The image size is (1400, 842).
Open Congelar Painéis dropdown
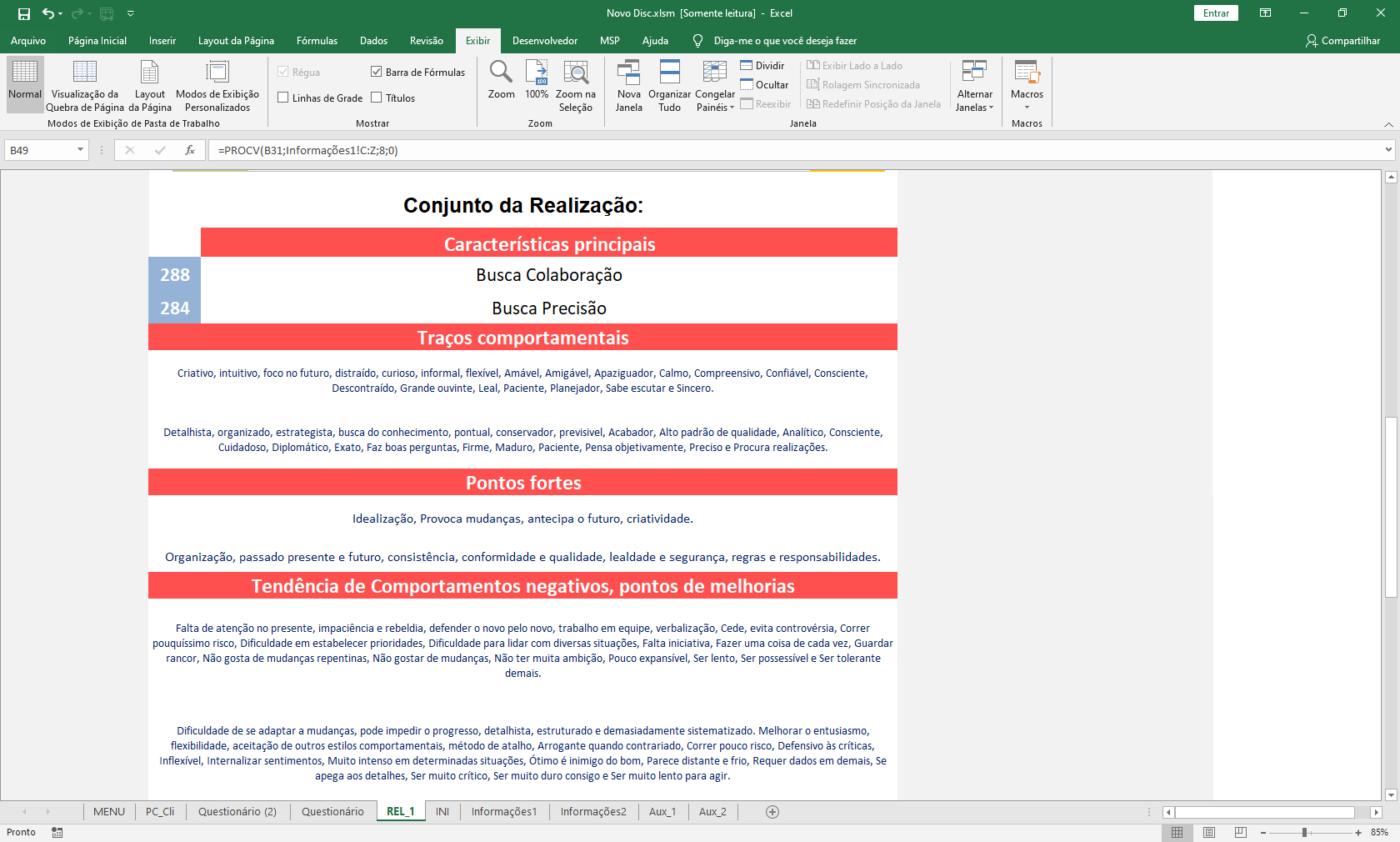coord(715,101)
